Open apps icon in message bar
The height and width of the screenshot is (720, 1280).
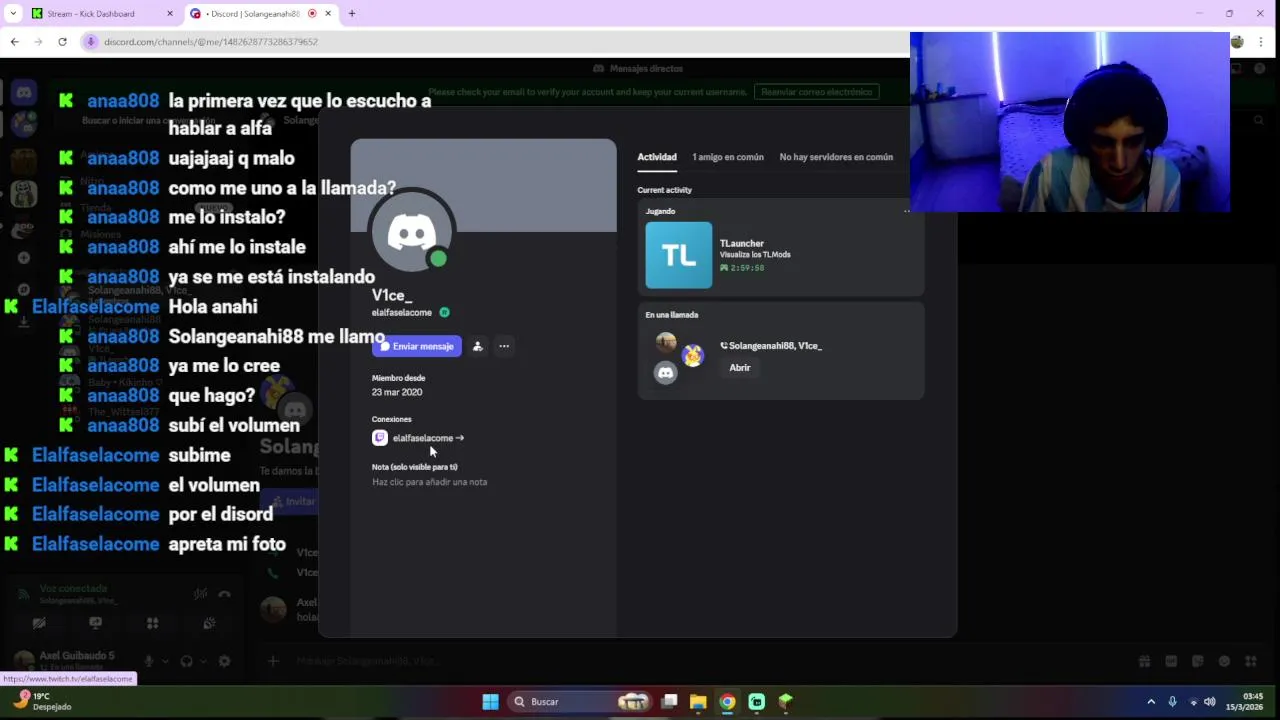pyautogui.click(x=1250, y=661)
